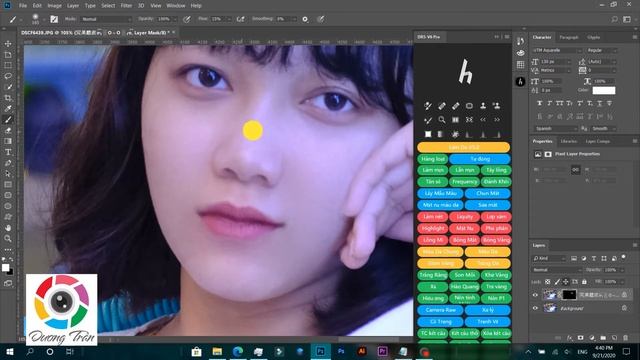
Task: Open Photoshop from the Windows taskbar
Action: [x=320, y=351]
